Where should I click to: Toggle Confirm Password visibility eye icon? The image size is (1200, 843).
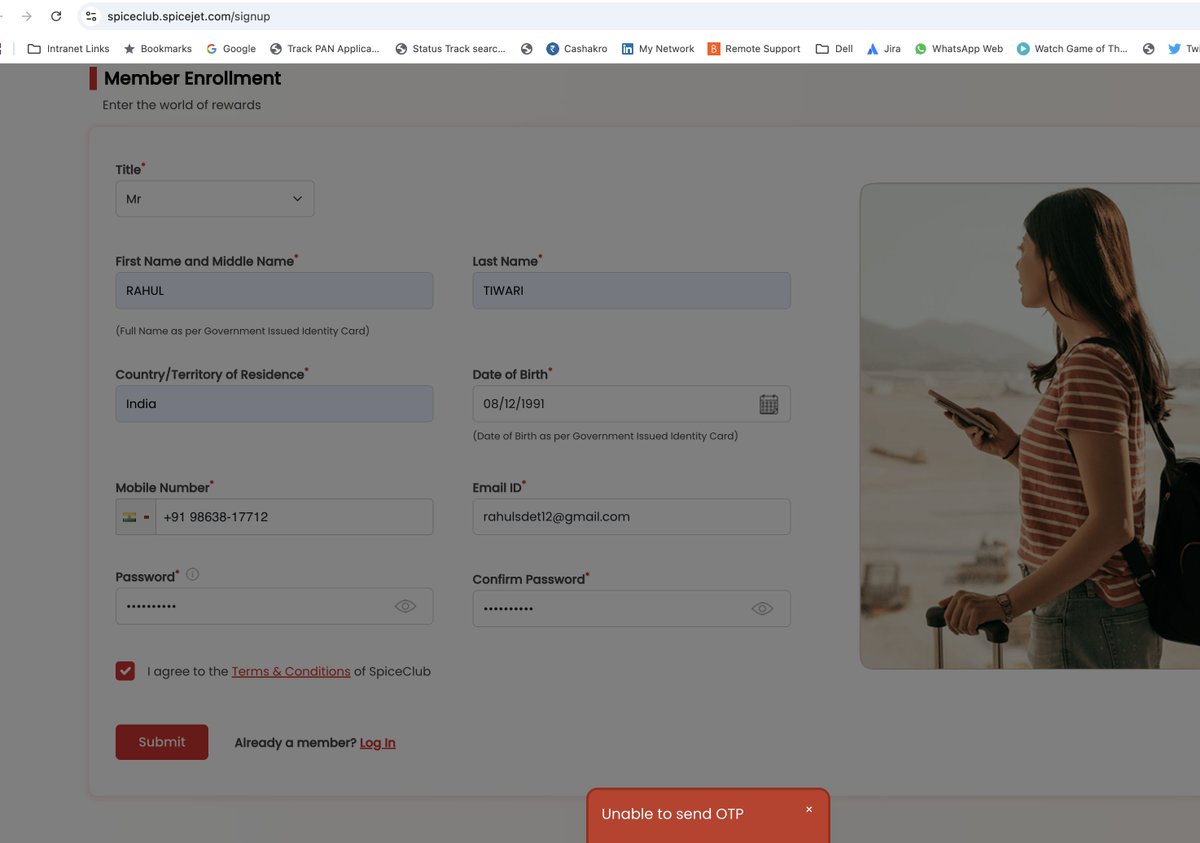[762, 609]
